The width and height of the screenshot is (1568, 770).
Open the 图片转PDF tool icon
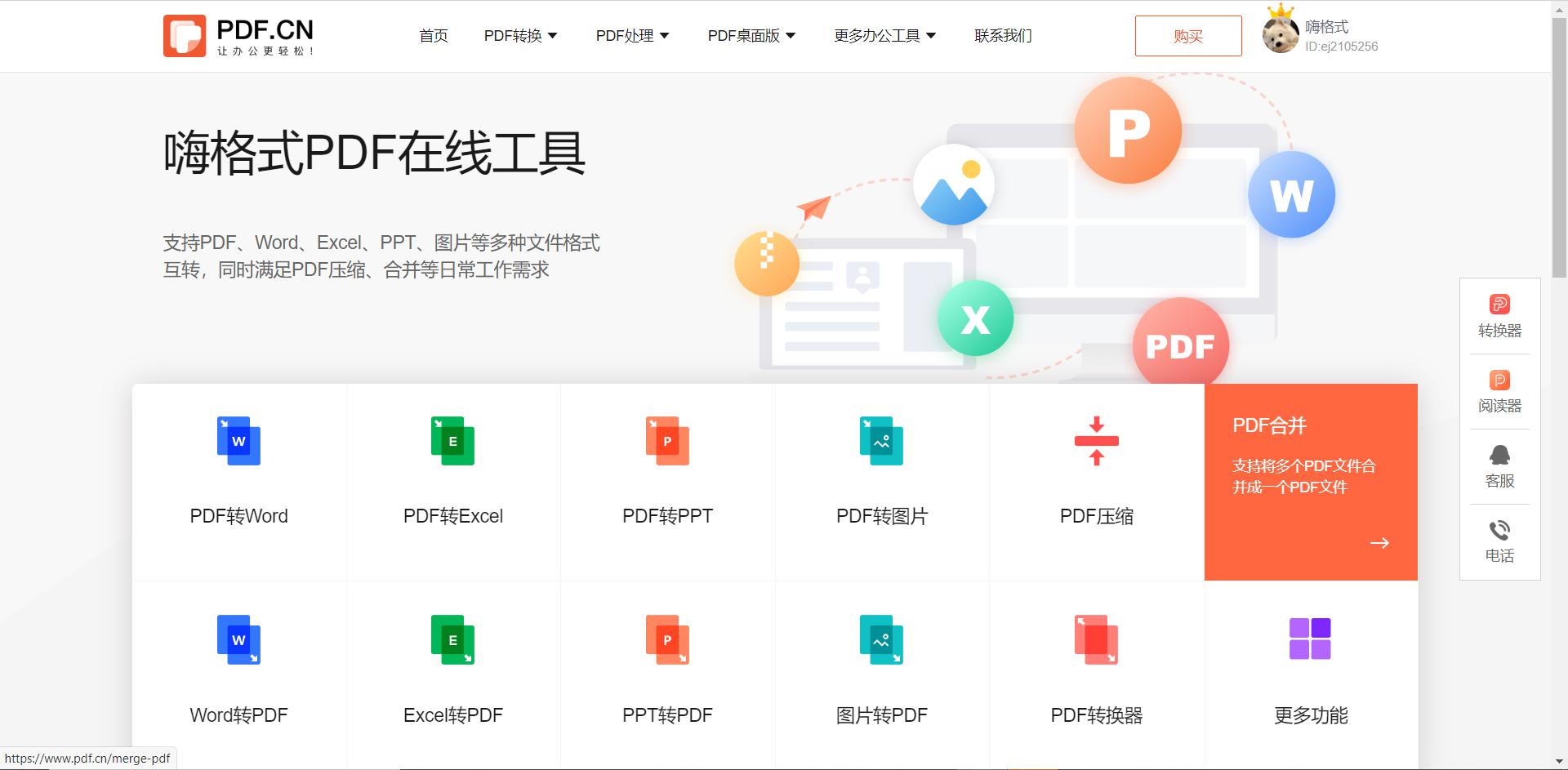coord(881,639)
